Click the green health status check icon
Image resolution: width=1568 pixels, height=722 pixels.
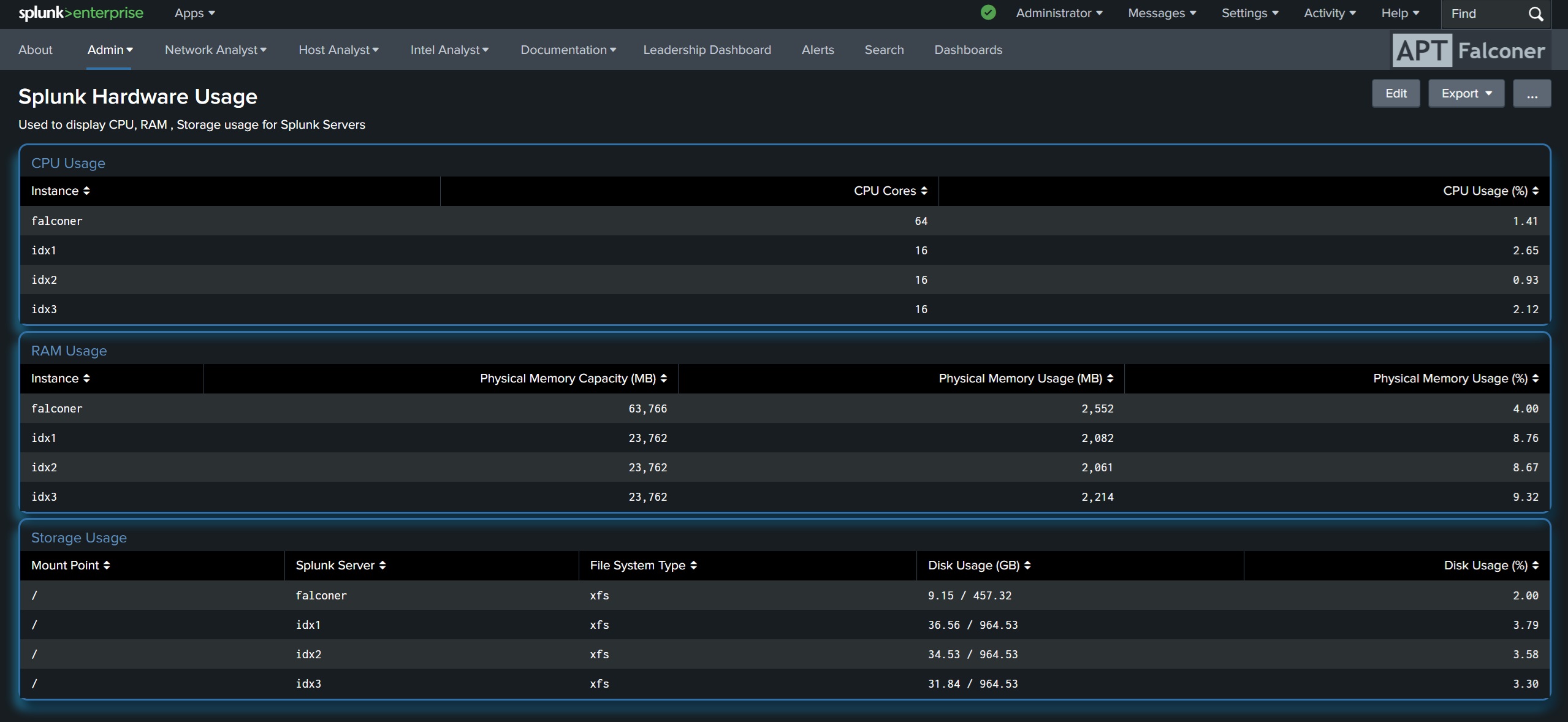[x=988, y=13]
